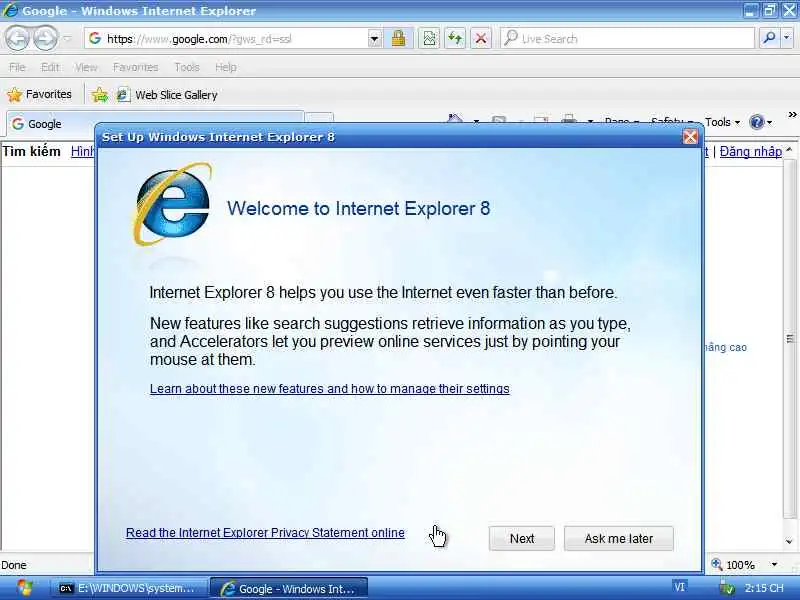Click the browser Back arrow button
The width and height of the screenshot is (800, 600).
(17, 38)
